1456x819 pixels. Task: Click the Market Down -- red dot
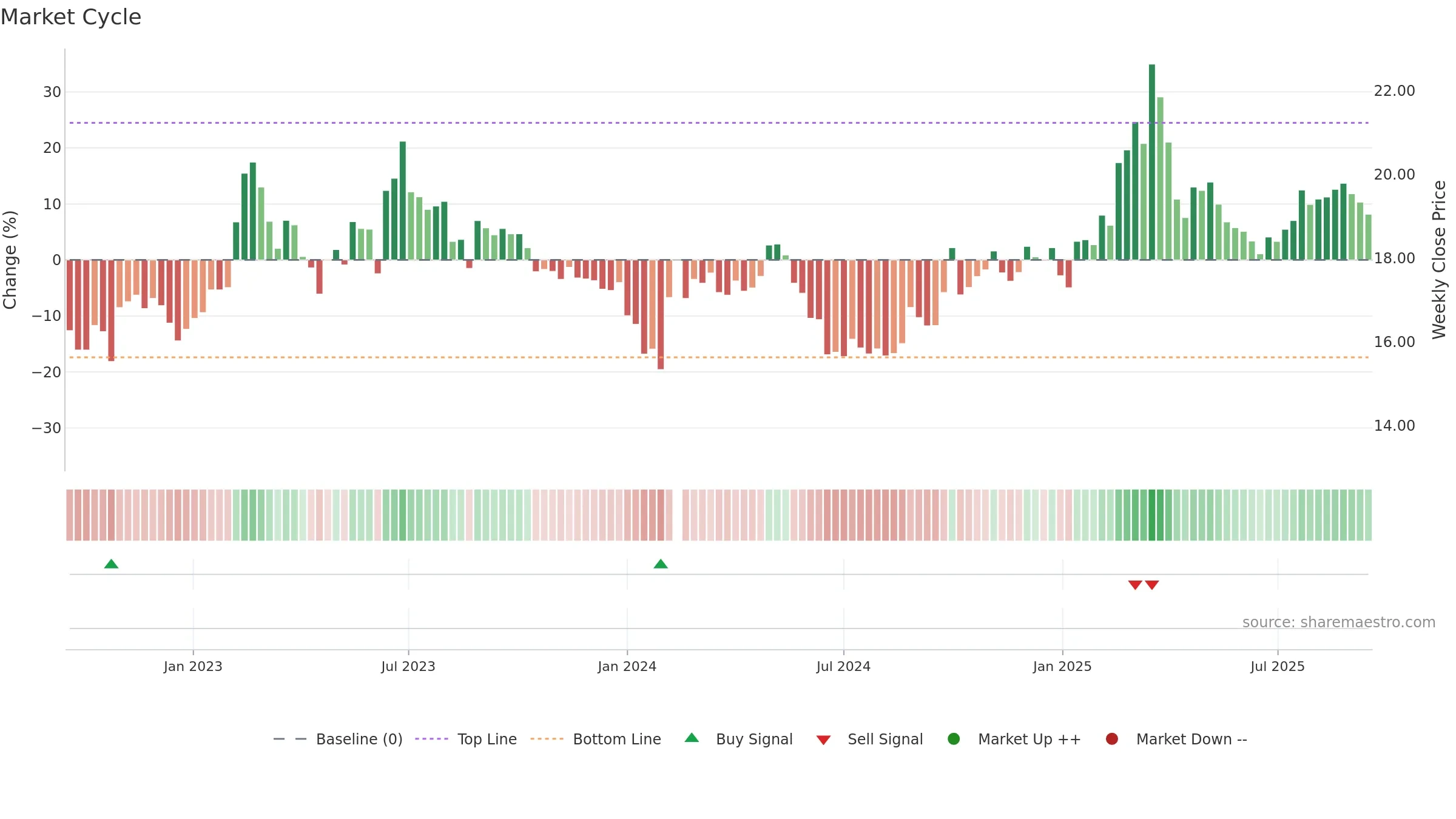[x=1112, y=739]
